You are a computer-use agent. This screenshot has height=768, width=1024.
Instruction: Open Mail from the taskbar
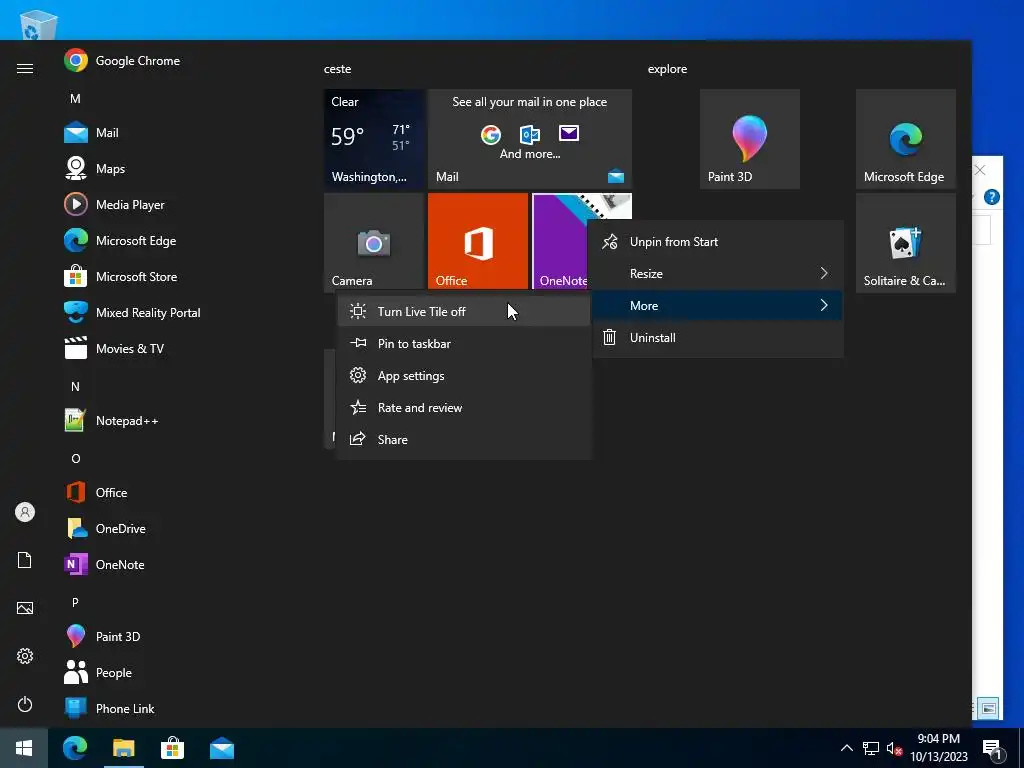(222, 748)
